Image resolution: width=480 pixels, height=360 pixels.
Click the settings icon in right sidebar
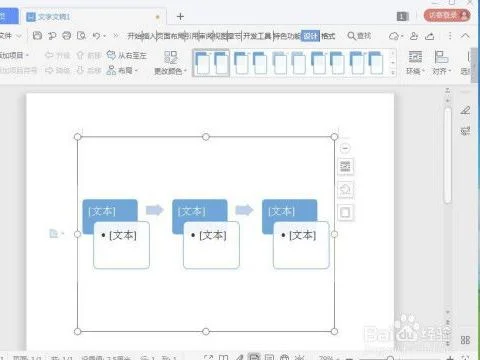point(465,130)
